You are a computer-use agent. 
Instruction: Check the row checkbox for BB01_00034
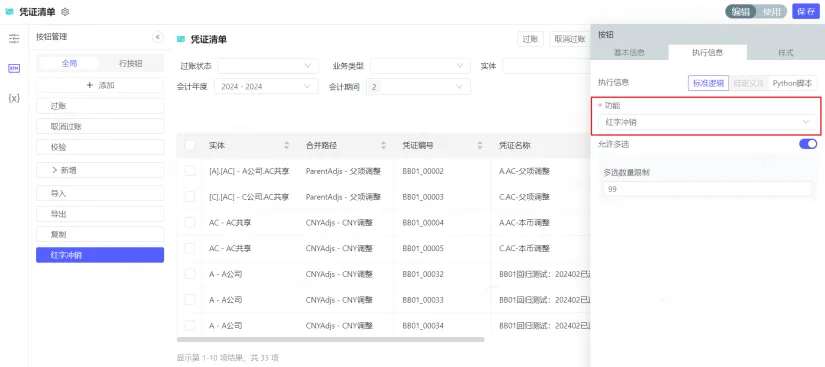(x=190, y=325)
